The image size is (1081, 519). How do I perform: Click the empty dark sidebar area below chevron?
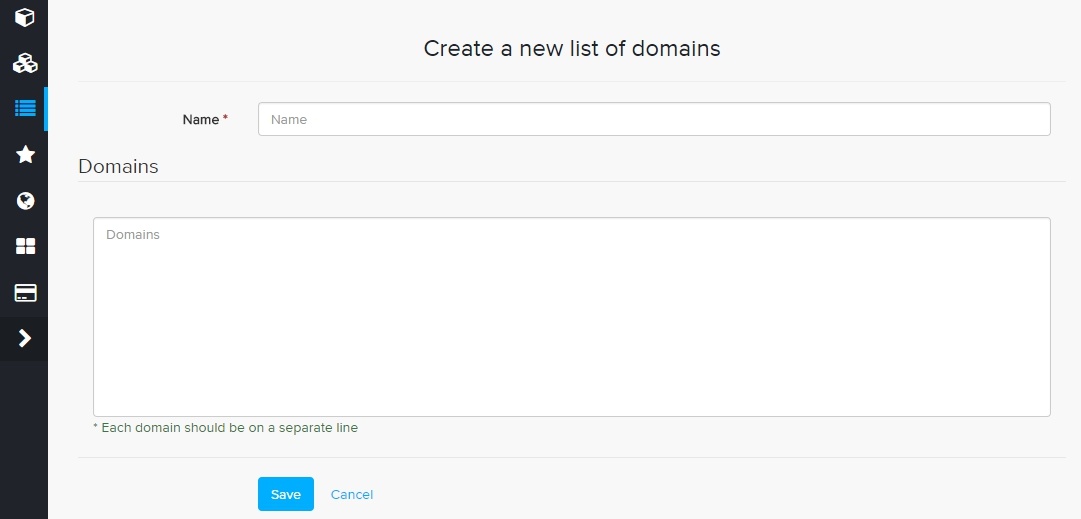(24, 440)
